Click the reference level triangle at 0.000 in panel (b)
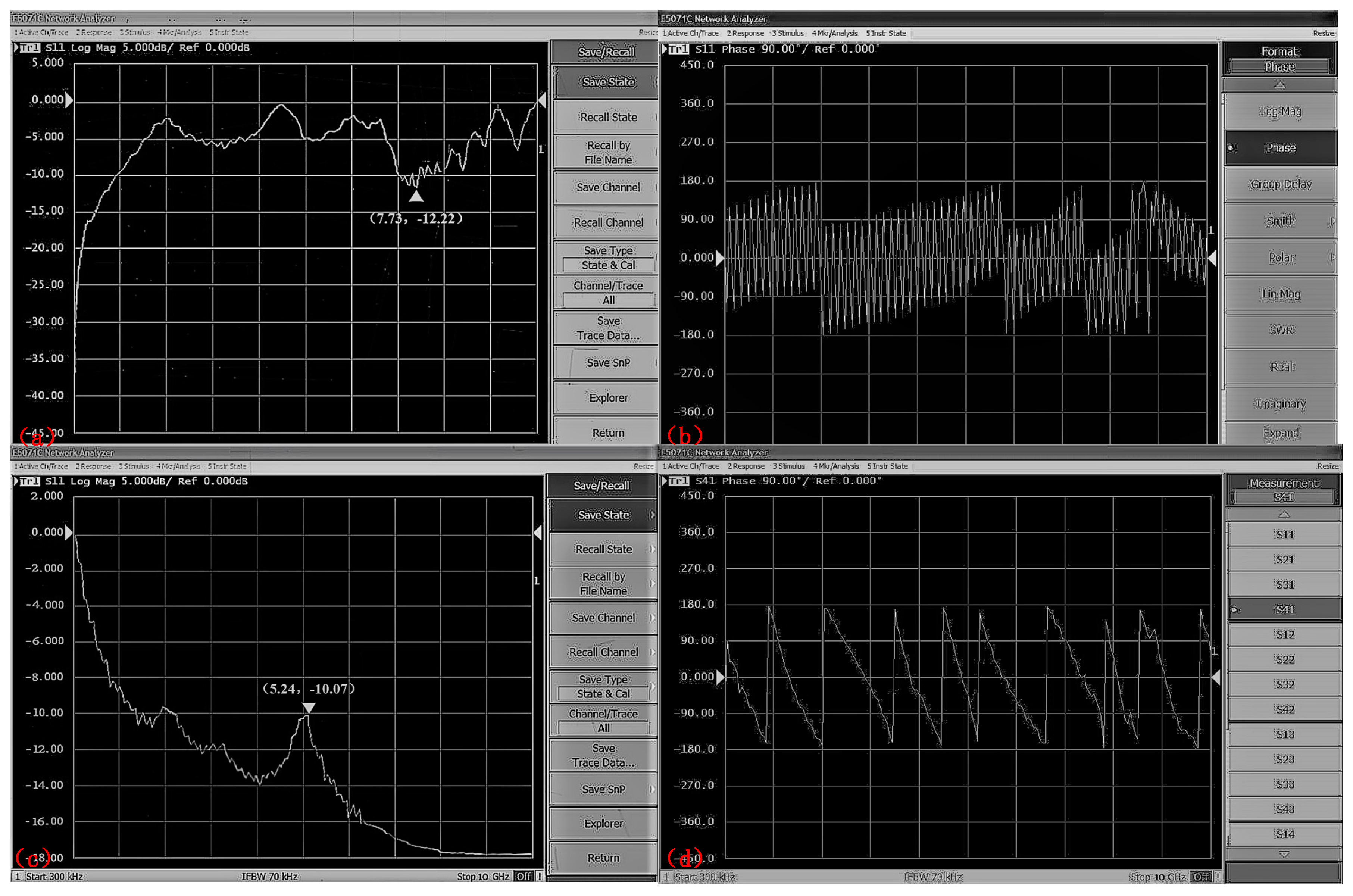This screenshot has width=1353, height=896. click(720, 258)
